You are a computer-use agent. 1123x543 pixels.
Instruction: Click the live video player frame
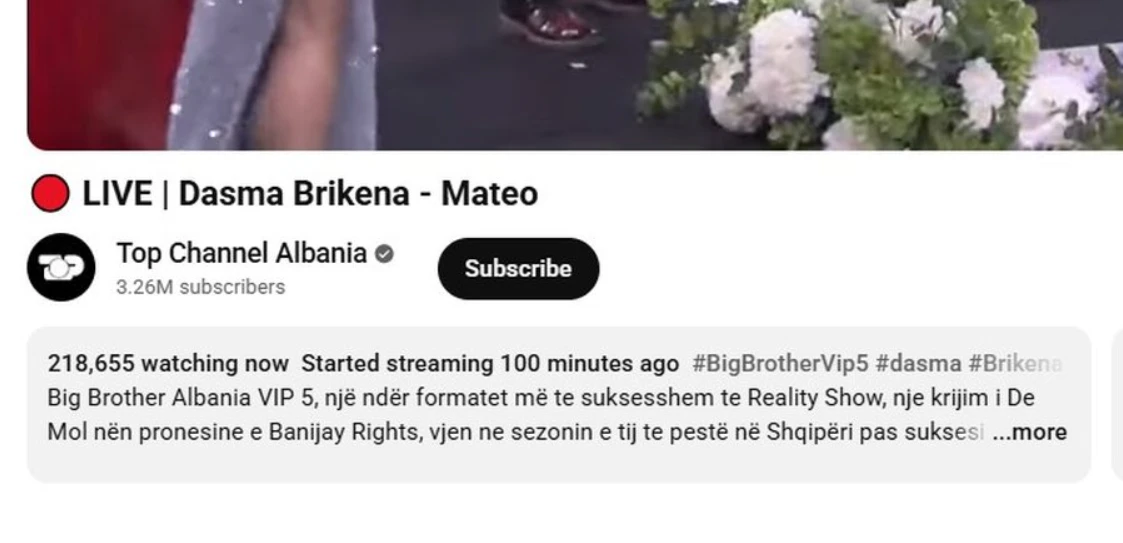(575, 75)
